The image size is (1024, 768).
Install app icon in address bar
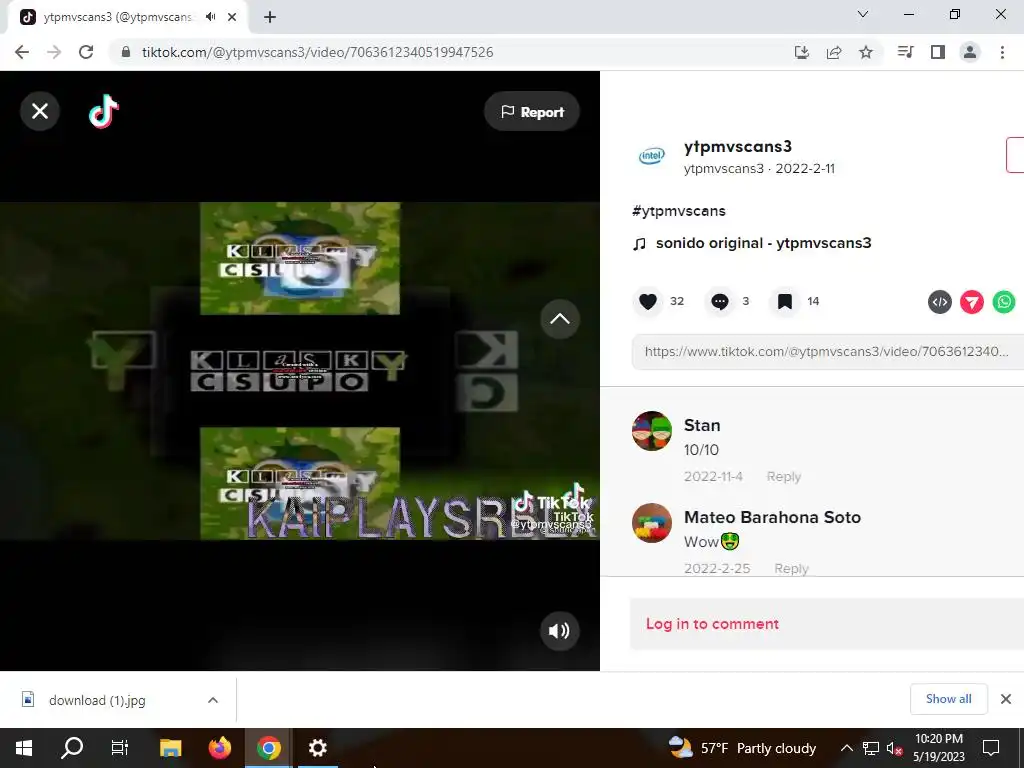point(802,52)
